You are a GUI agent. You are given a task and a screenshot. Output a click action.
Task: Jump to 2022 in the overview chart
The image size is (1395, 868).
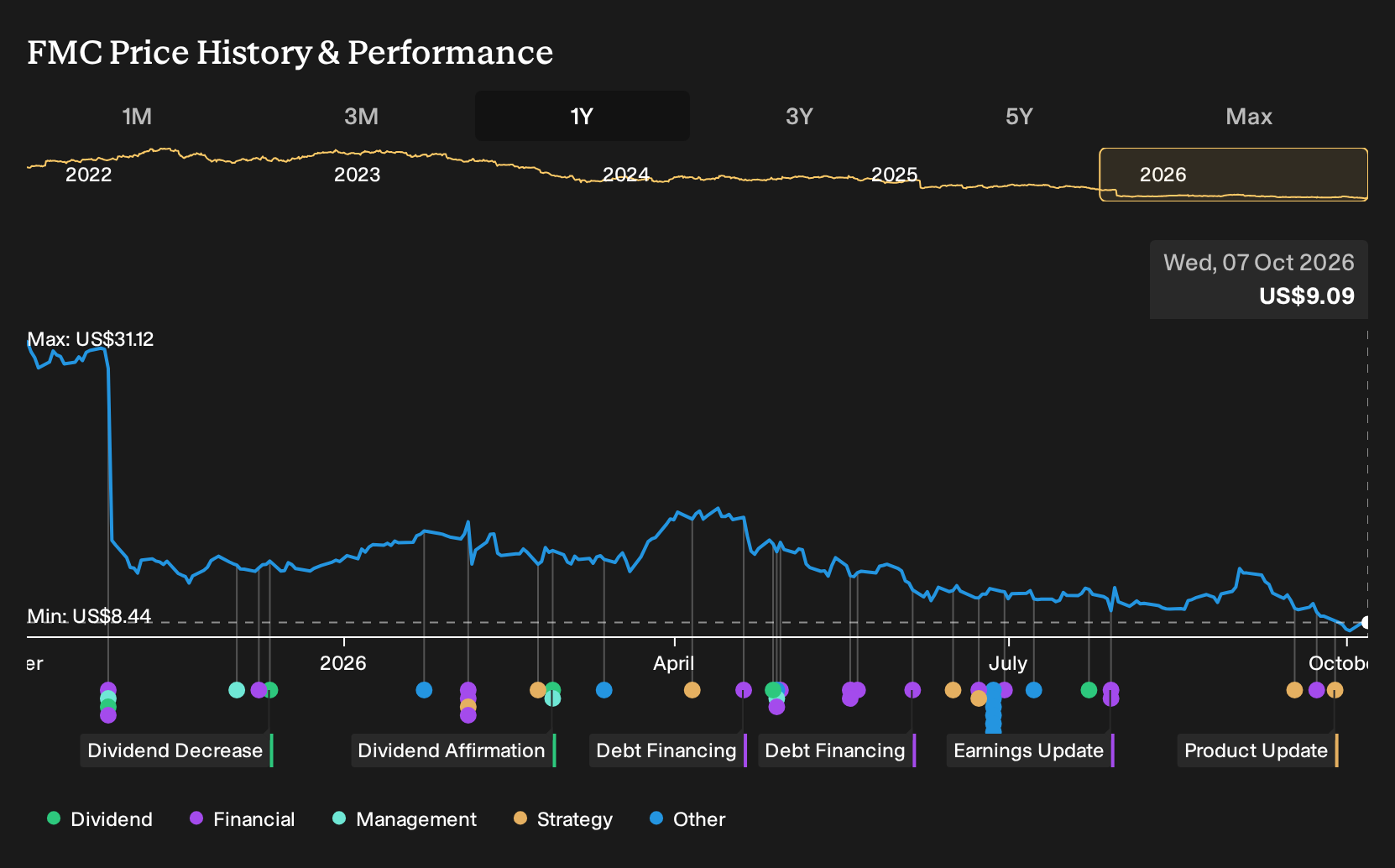point(88,175)
